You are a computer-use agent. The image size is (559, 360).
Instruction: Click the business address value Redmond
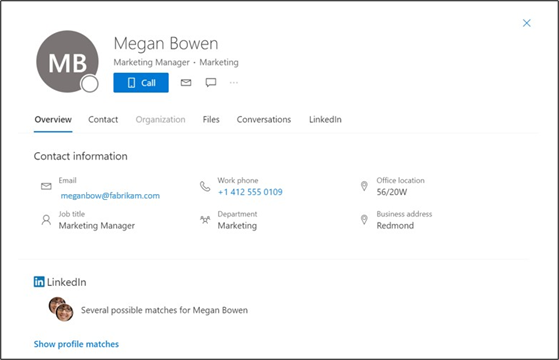click(x=395, y=226)
